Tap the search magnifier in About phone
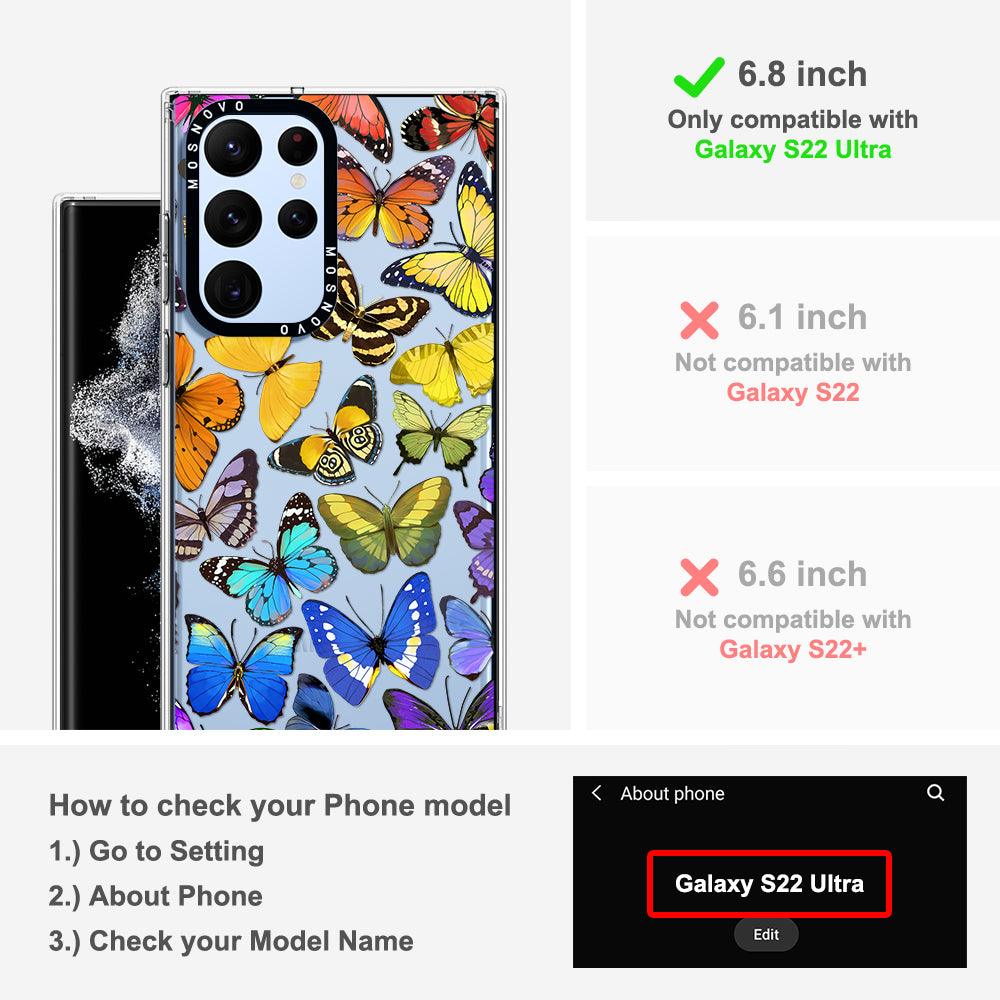This screenshot has width=1000, height=1000. click(x=935, y=793)
